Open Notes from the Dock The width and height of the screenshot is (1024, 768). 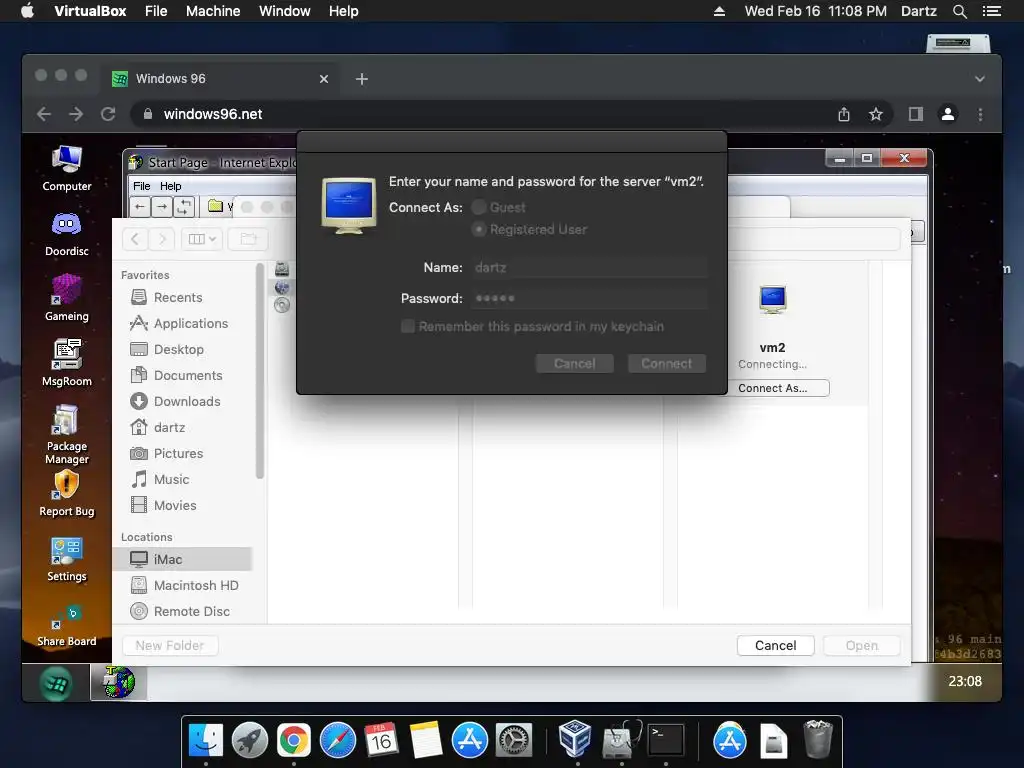425,741
